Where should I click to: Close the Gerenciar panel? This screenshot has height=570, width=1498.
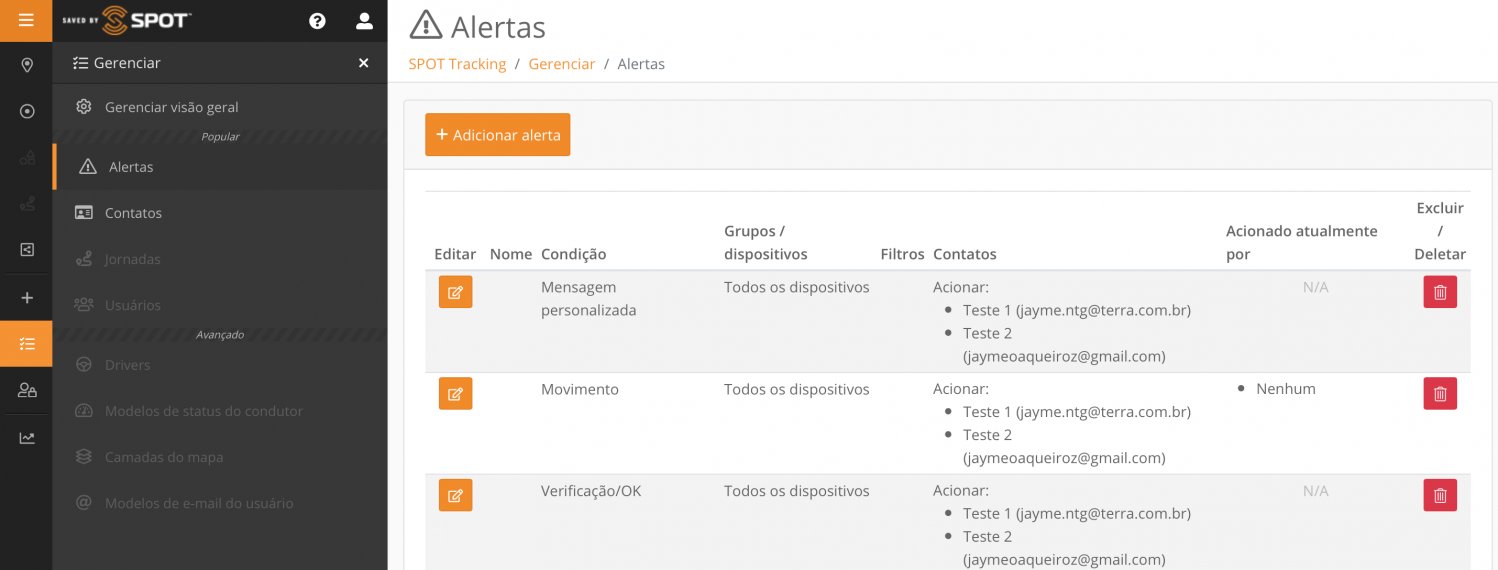point(364,63)
